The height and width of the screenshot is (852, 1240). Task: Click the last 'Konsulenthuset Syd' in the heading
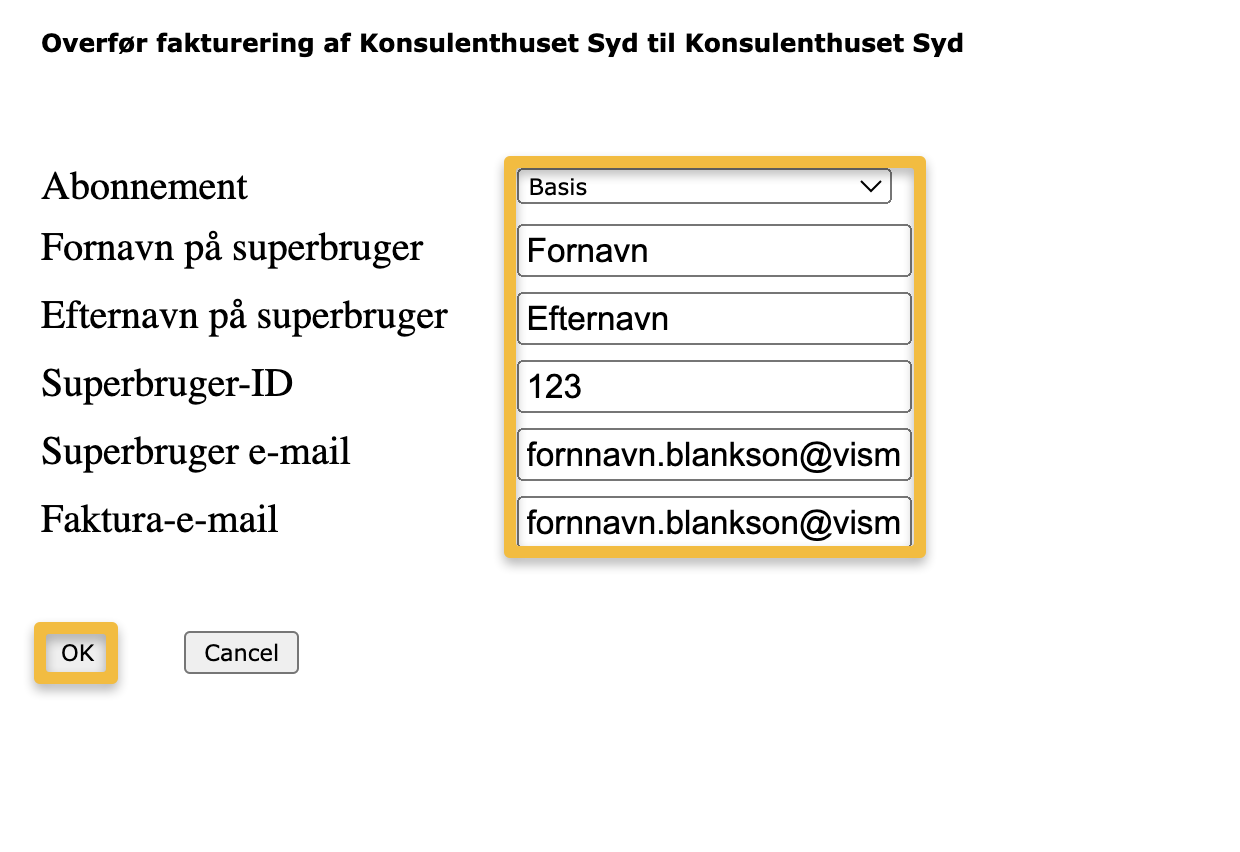pyautogui.click(x=824, y=44)
